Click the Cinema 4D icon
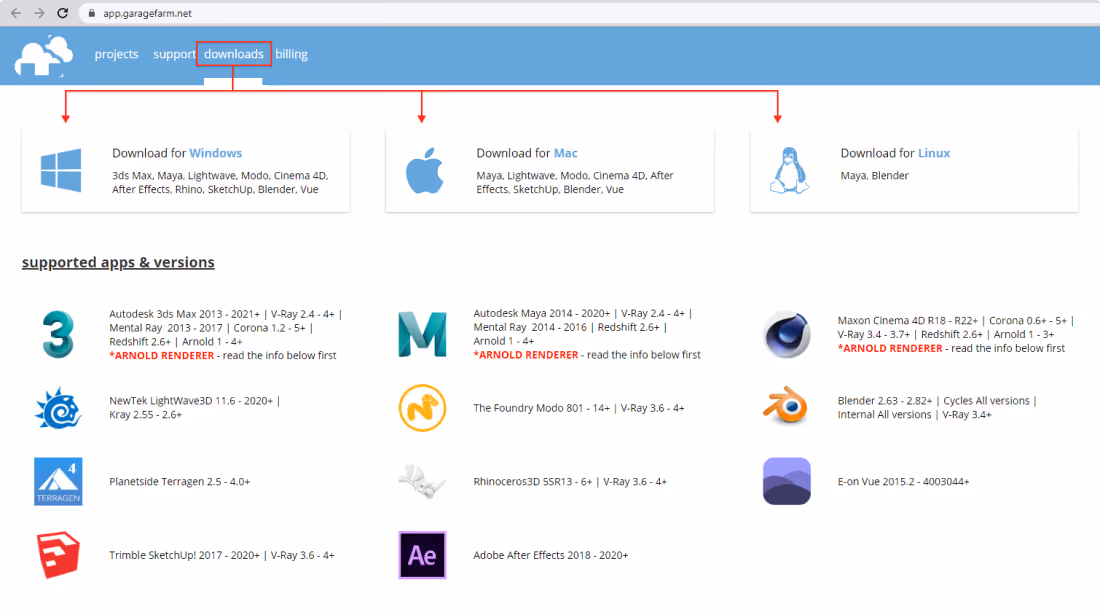 (x=786, y=334)
